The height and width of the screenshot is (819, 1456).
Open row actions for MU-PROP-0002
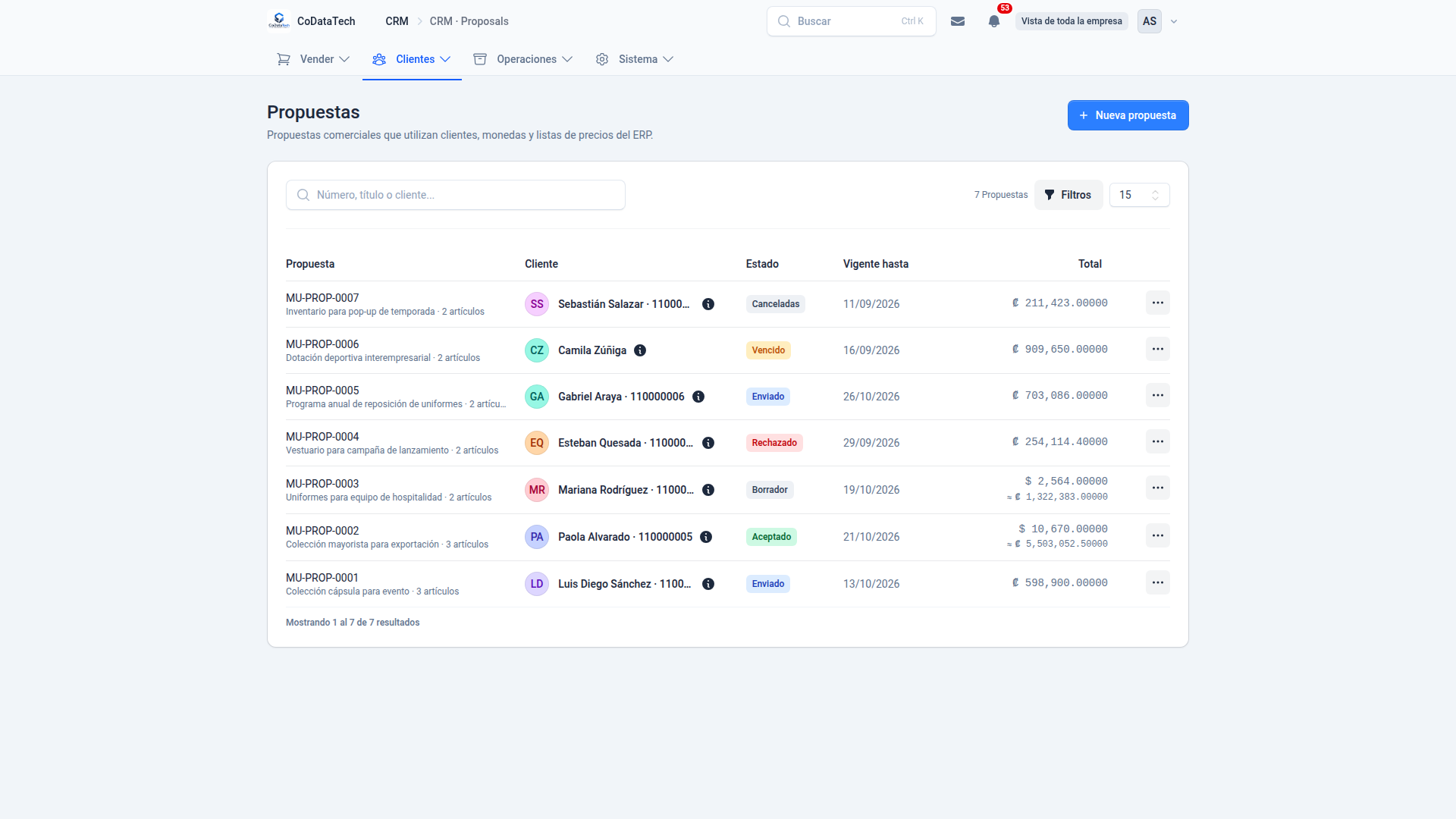click(1157, 535)
